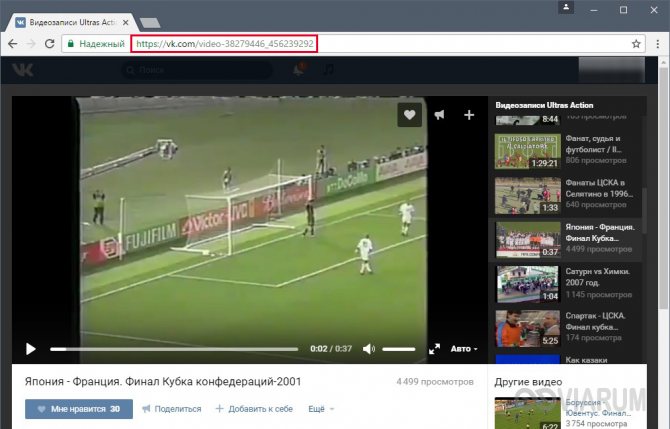
Task: Click the address bar URL
Action: coord(224,44)
